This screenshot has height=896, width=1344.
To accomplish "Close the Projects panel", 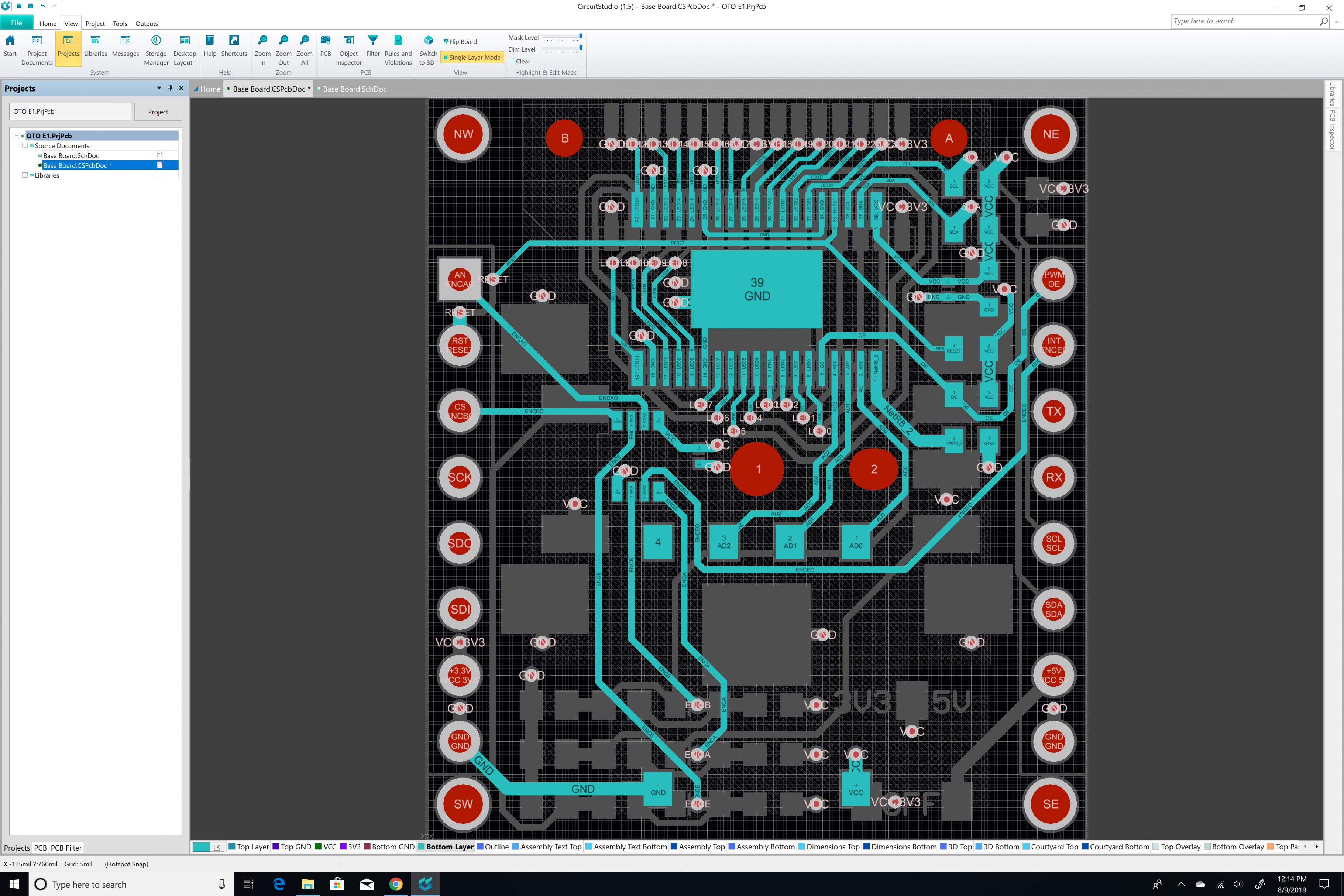I will [182, 88].
